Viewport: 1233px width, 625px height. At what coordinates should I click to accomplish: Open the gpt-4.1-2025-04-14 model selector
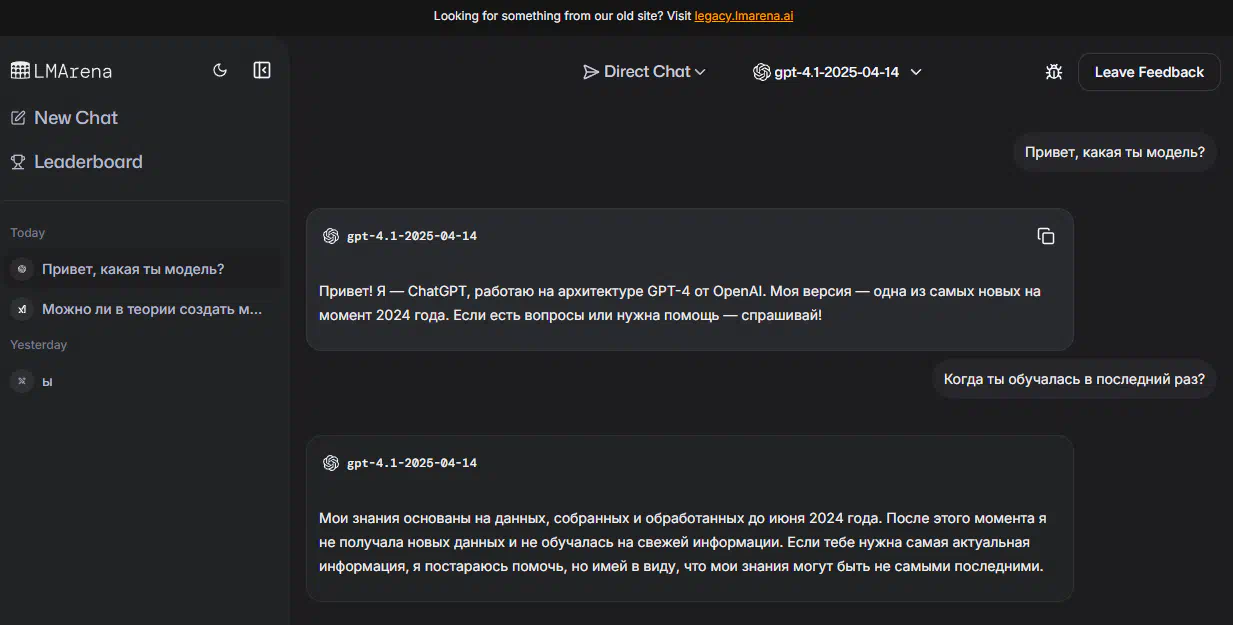click(x=837, y=72)
